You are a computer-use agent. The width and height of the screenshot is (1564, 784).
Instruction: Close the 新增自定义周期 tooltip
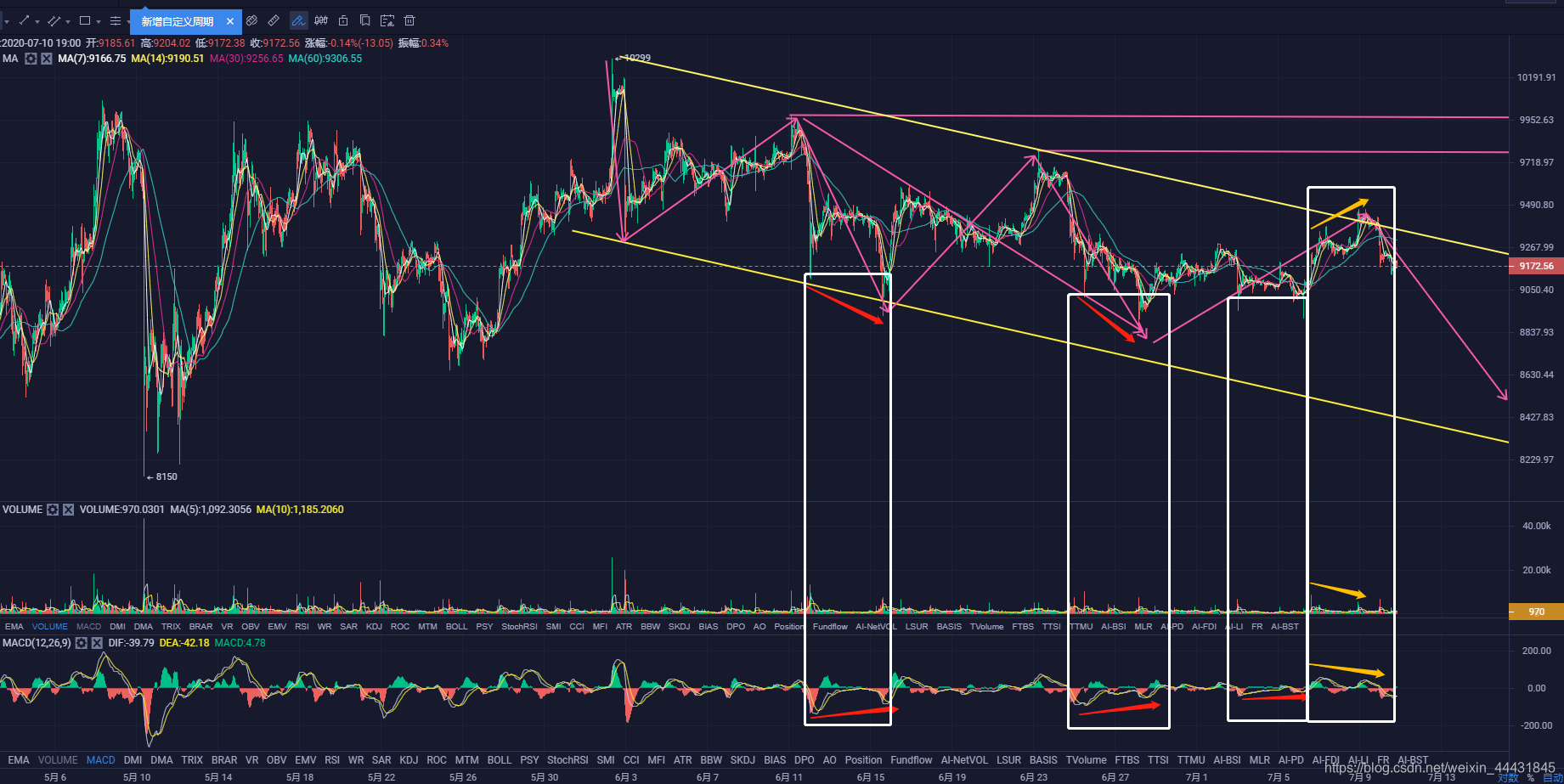229,21
